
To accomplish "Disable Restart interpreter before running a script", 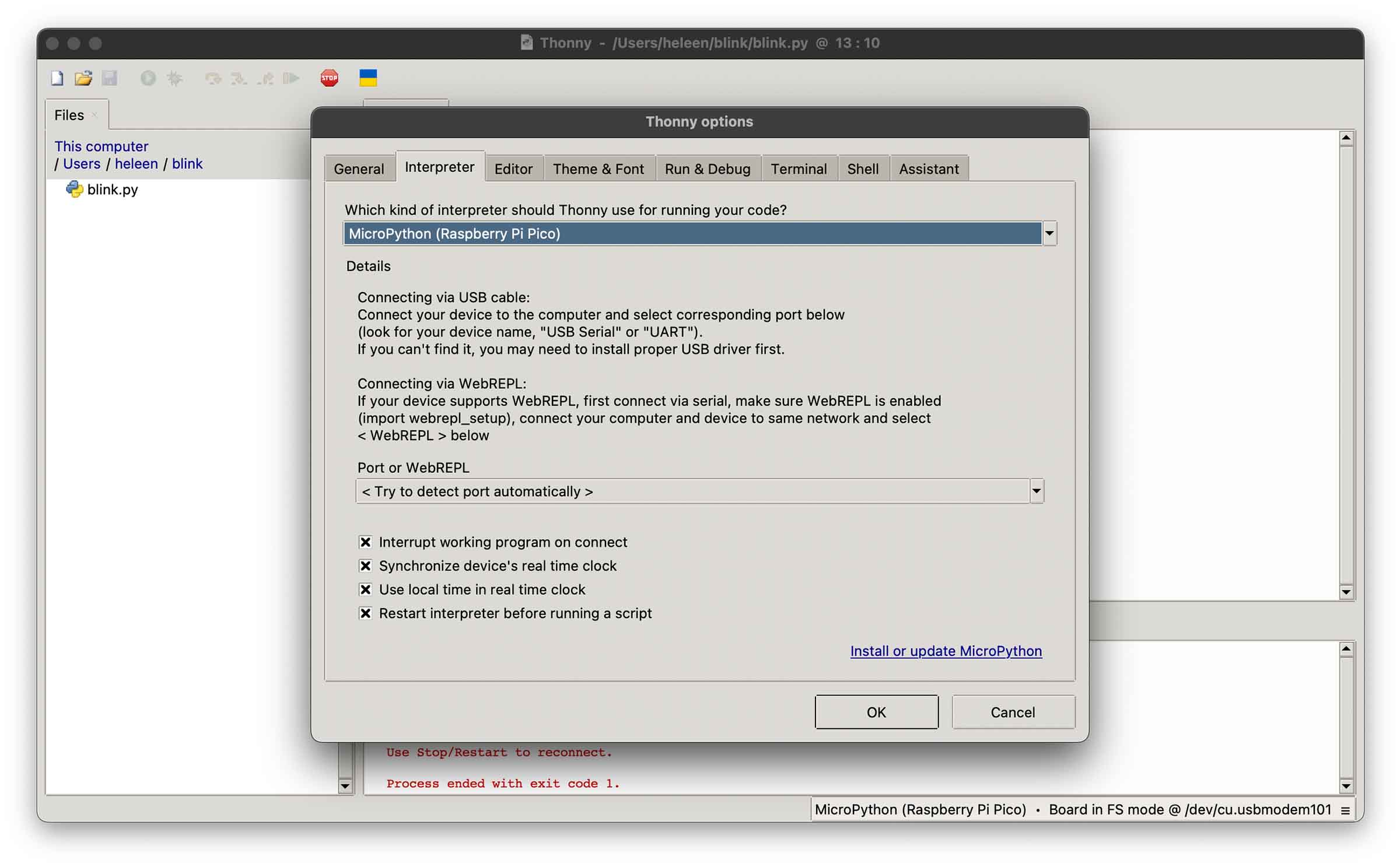I will pyautogui.click(x=365, y=613).
